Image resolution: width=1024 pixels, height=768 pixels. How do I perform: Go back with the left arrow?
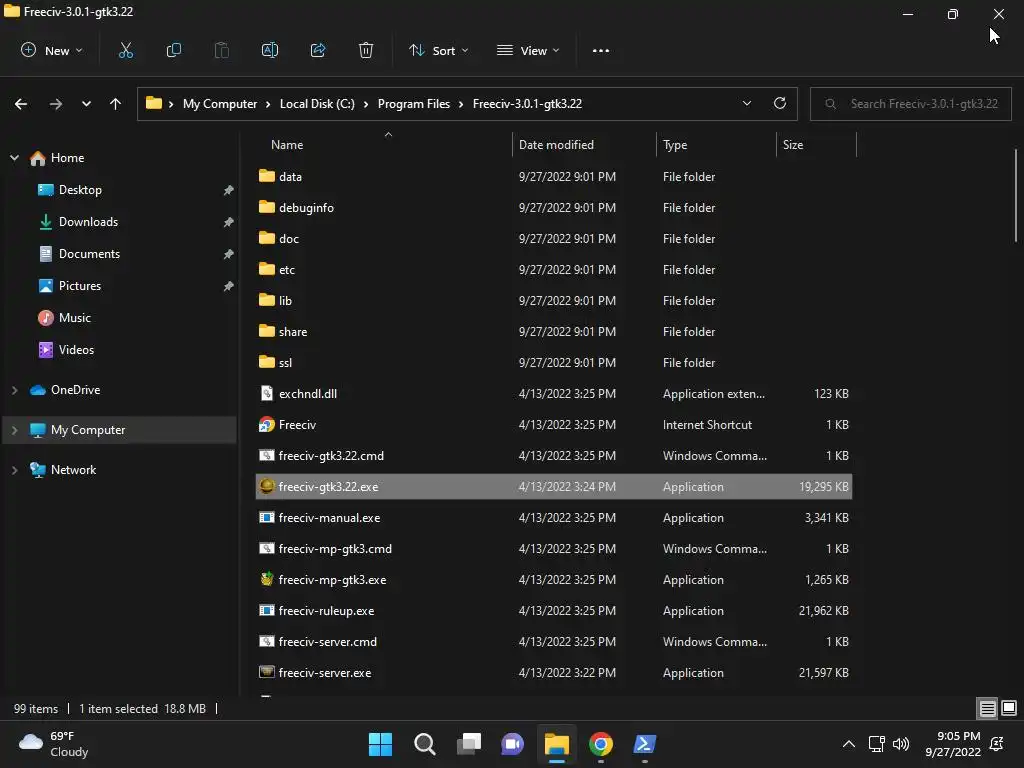point(21,104)
